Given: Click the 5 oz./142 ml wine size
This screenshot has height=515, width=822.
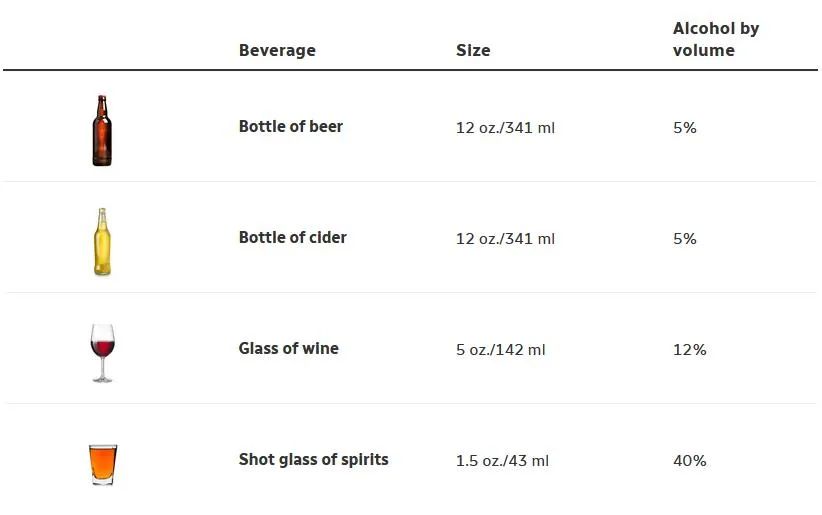Looking at the screenshot, I should tap(501, 350).
